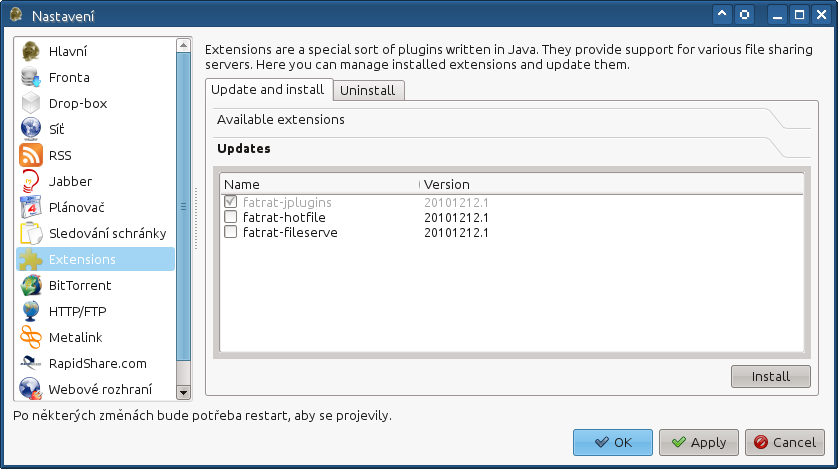The height and width of the screenshot is (469, 838).
Task: Select the Metalink icon
Action: [31, 337]
